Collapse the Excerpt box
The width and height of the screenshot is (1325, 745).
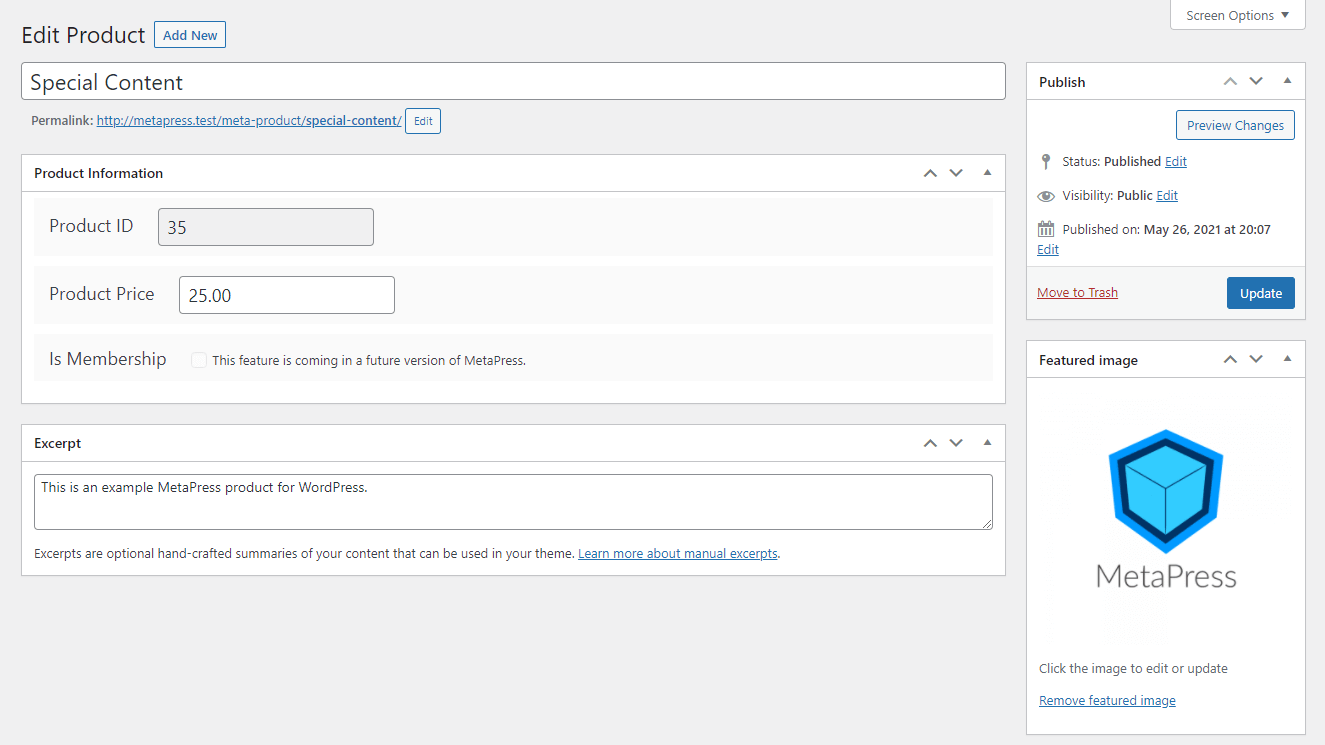[x=987, y=442]
